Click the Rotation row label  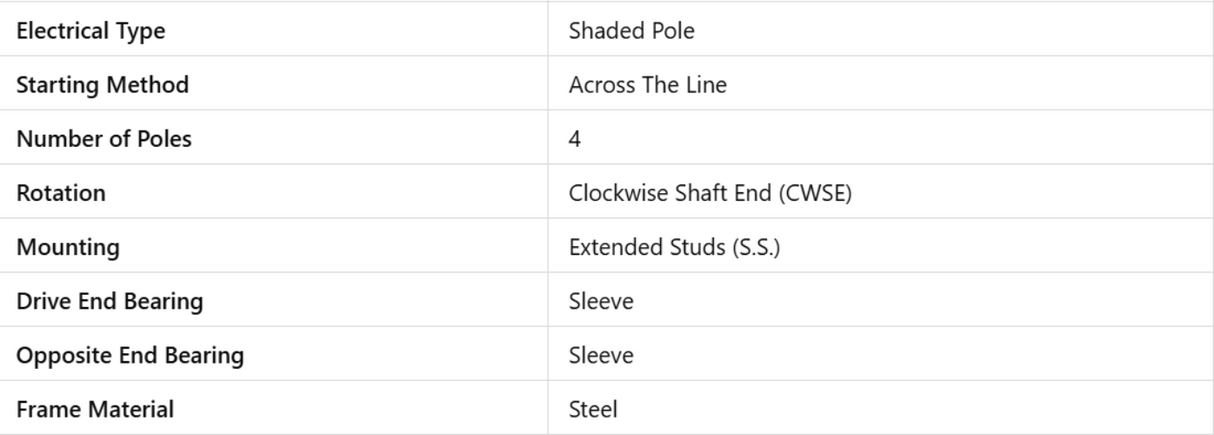click(x=61, y=193)
